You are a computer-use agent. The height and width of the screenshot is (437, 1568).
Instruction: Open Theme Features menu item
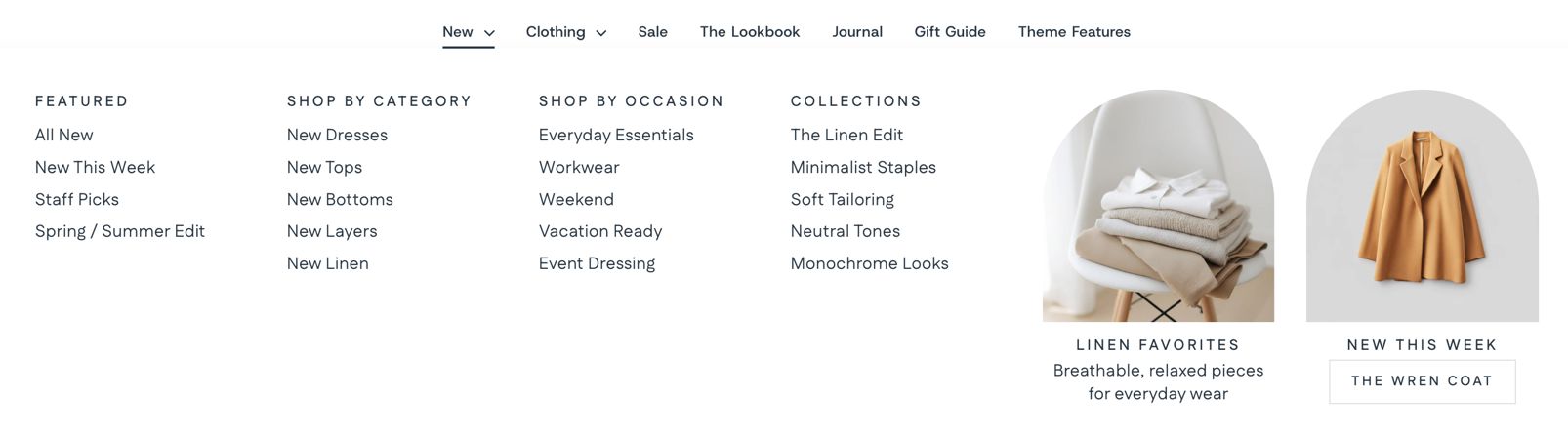(1073, 32)
